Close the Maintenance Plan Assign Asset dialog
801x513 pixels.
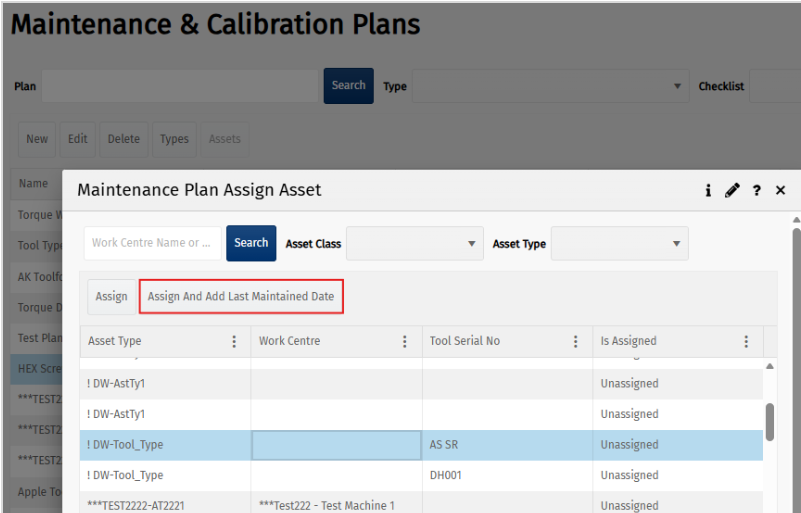pos(781,190)
